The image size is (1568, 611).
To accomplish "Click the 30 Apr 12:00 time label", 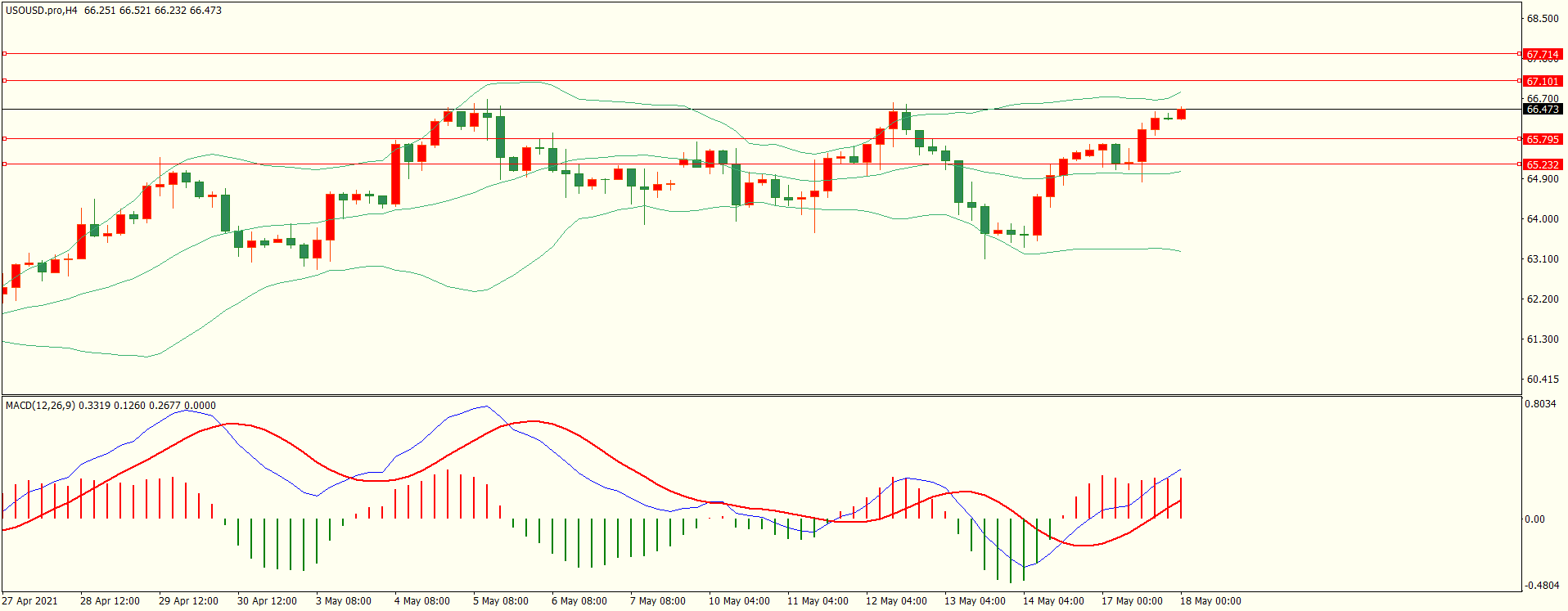I will [267, 601].
